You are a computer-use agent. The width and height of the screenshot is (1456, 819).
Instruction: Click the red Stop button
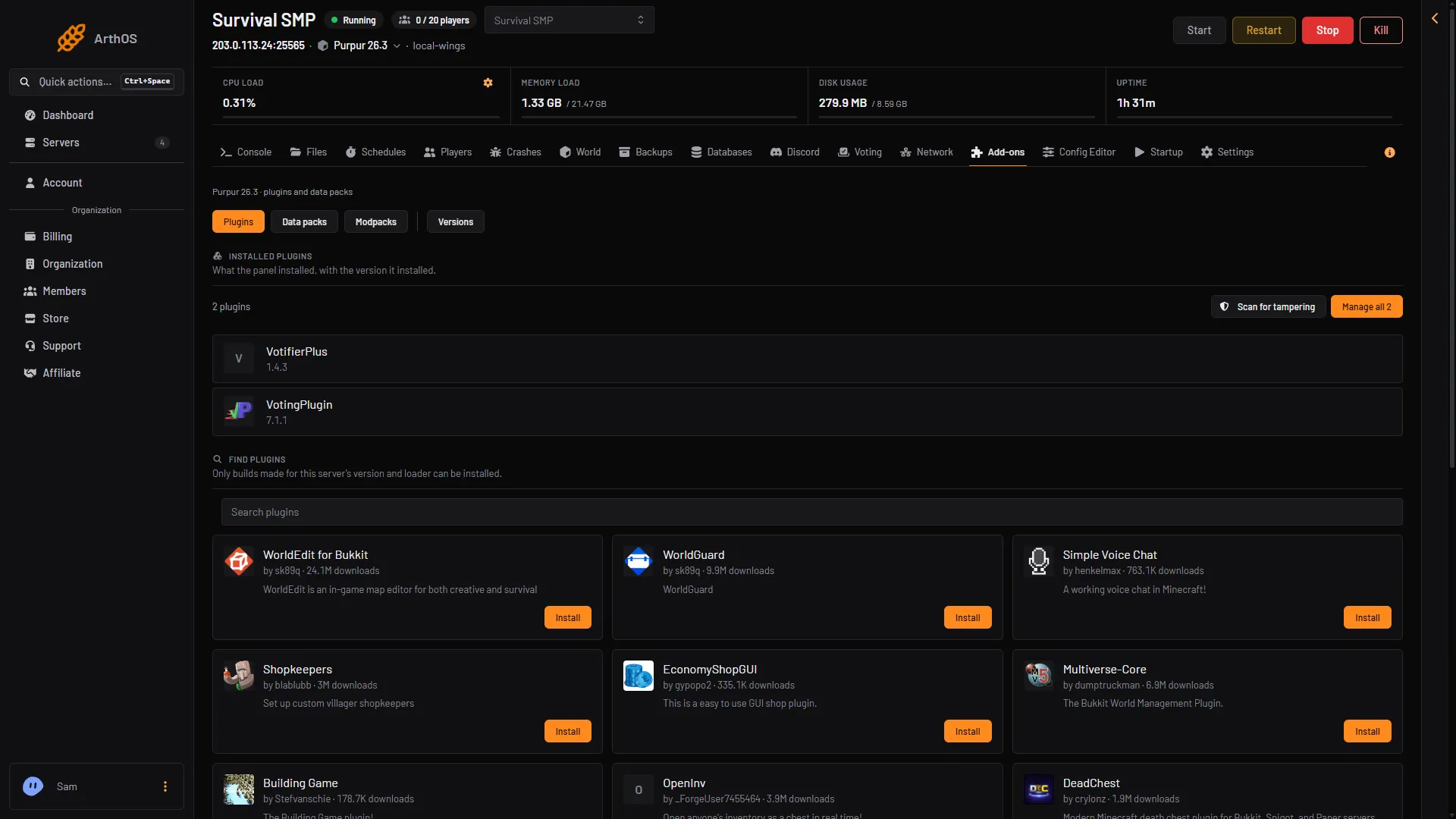(1327, 30)
